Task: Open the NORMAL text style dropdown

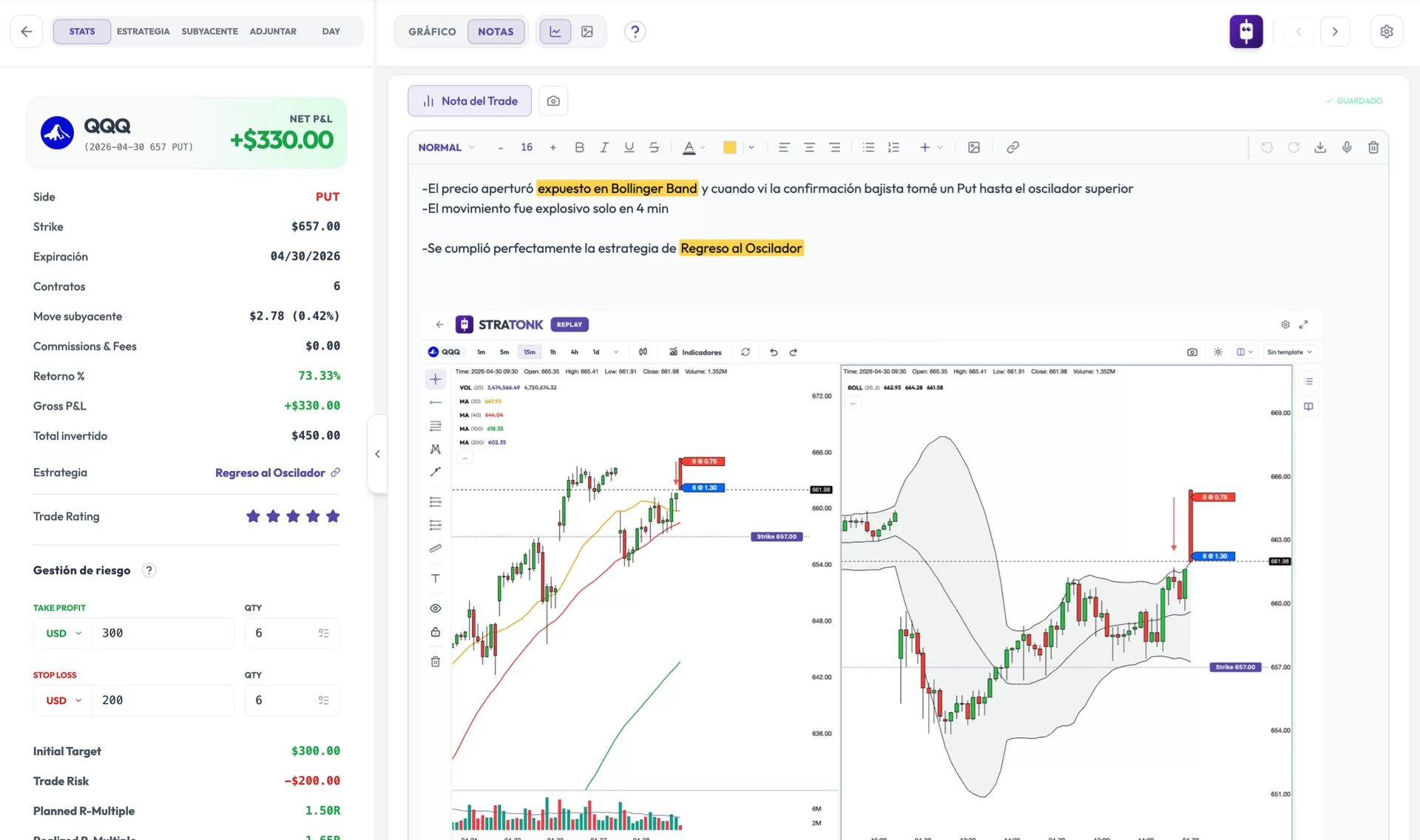Action: 446,147
